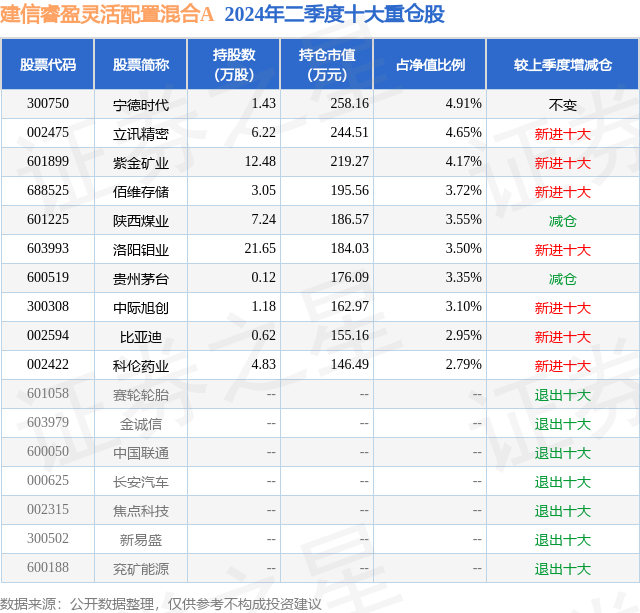Image resolution: width=640 pixels, height=613 pixels.
Task: Click 减仓 status in 贵州茅台 row
Action: (x=563, y=279)
